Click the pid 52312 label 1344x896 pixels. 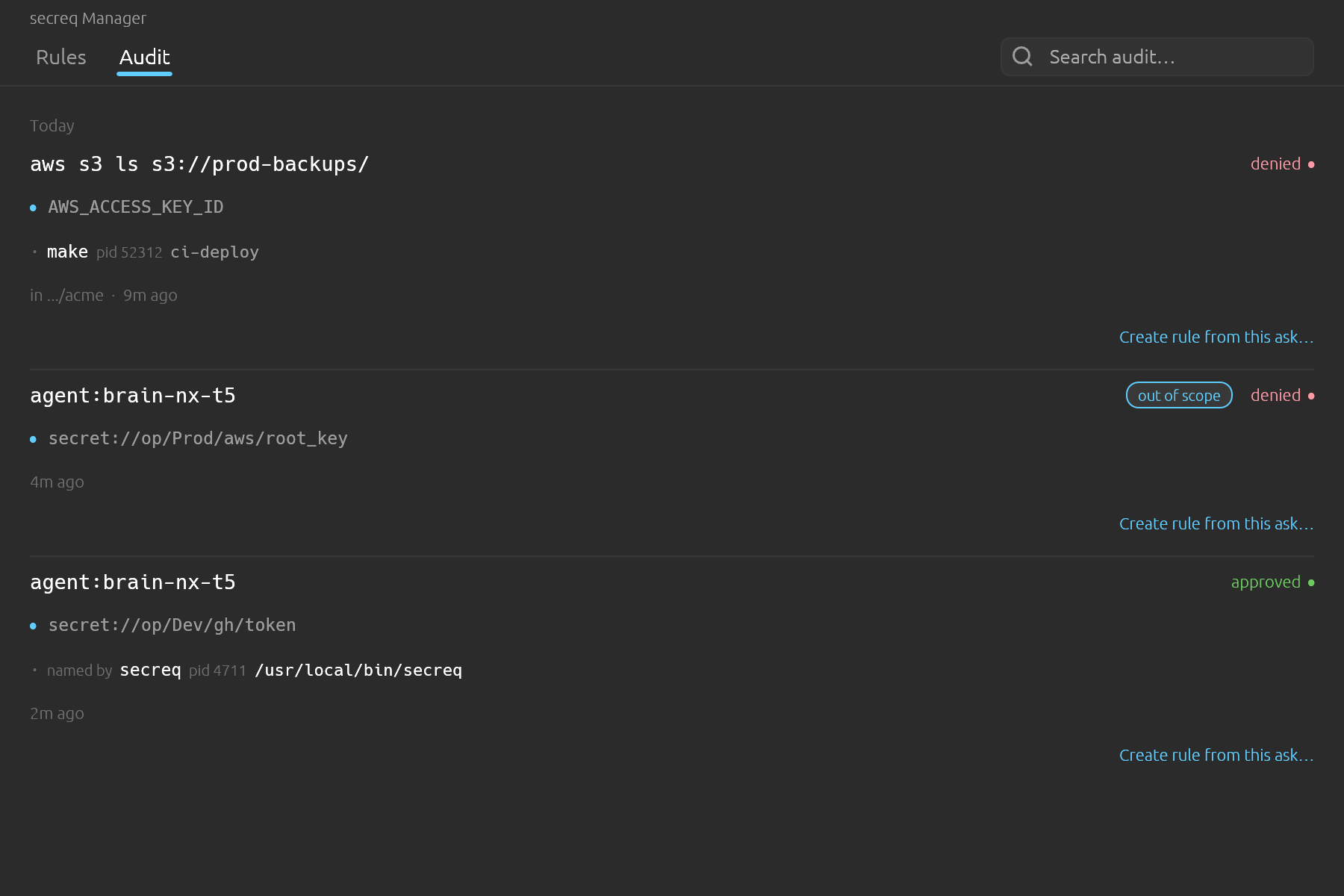pos(129,252)
